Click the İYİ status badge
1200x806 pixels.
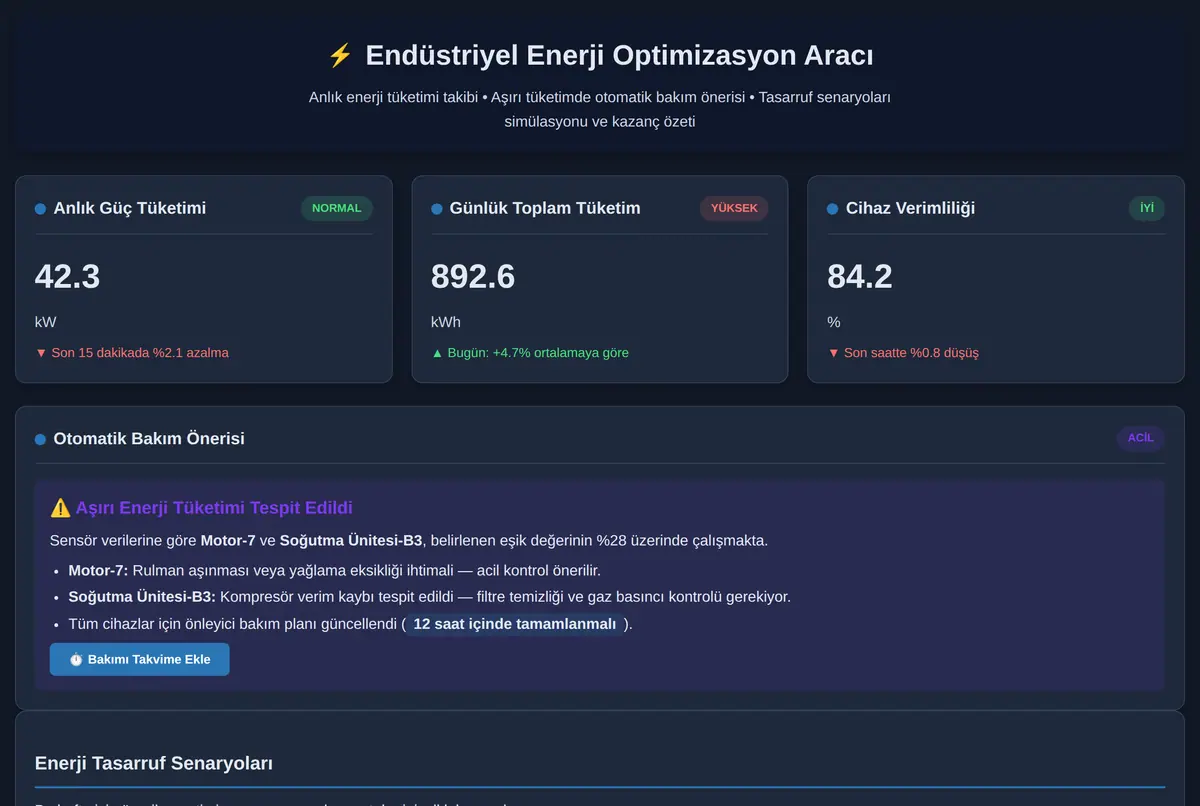1147,208
